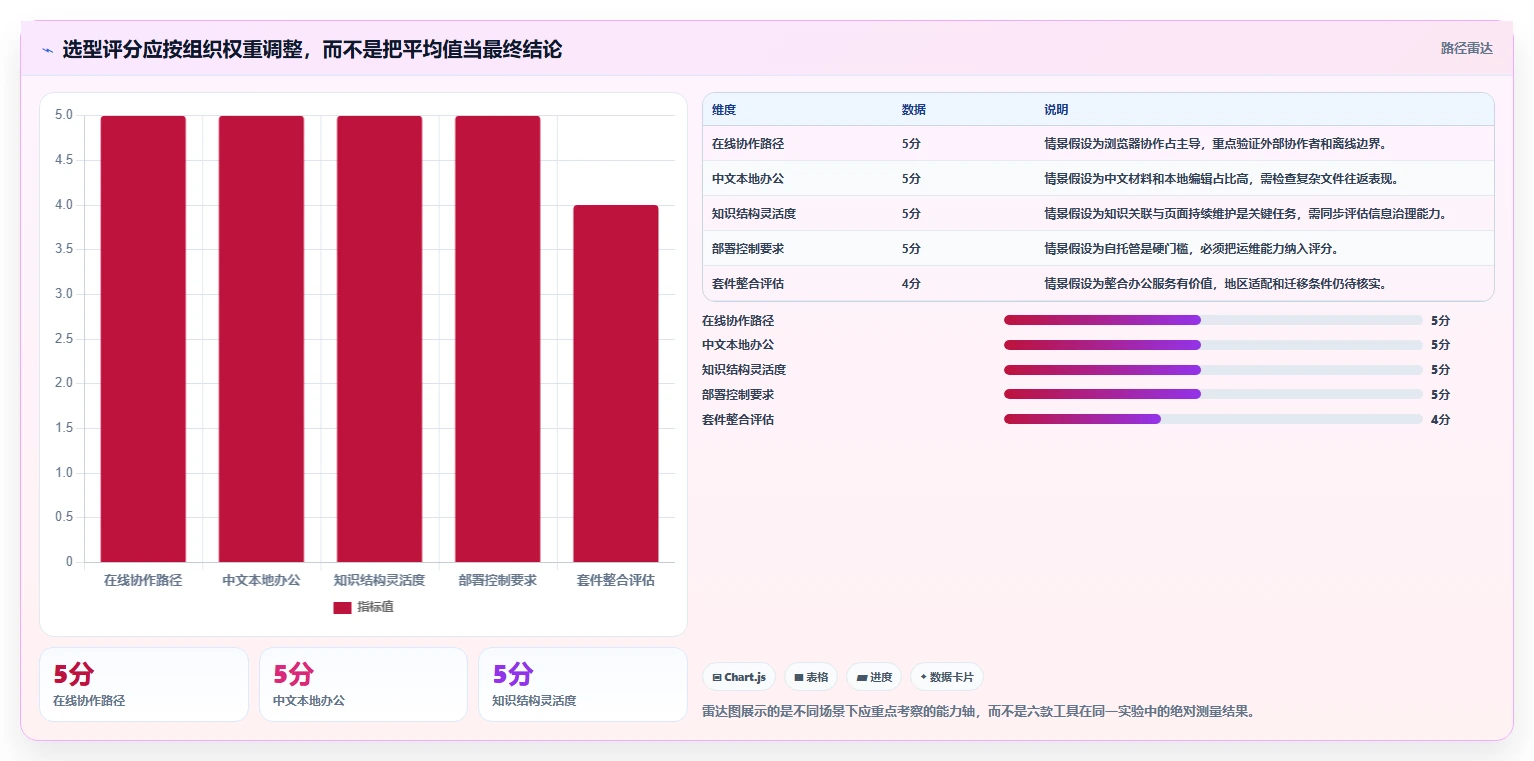This screenshot has height=761, width=1534.
Task: Click the 套件整合评估 bar in chart
Action: coord(616,383)
